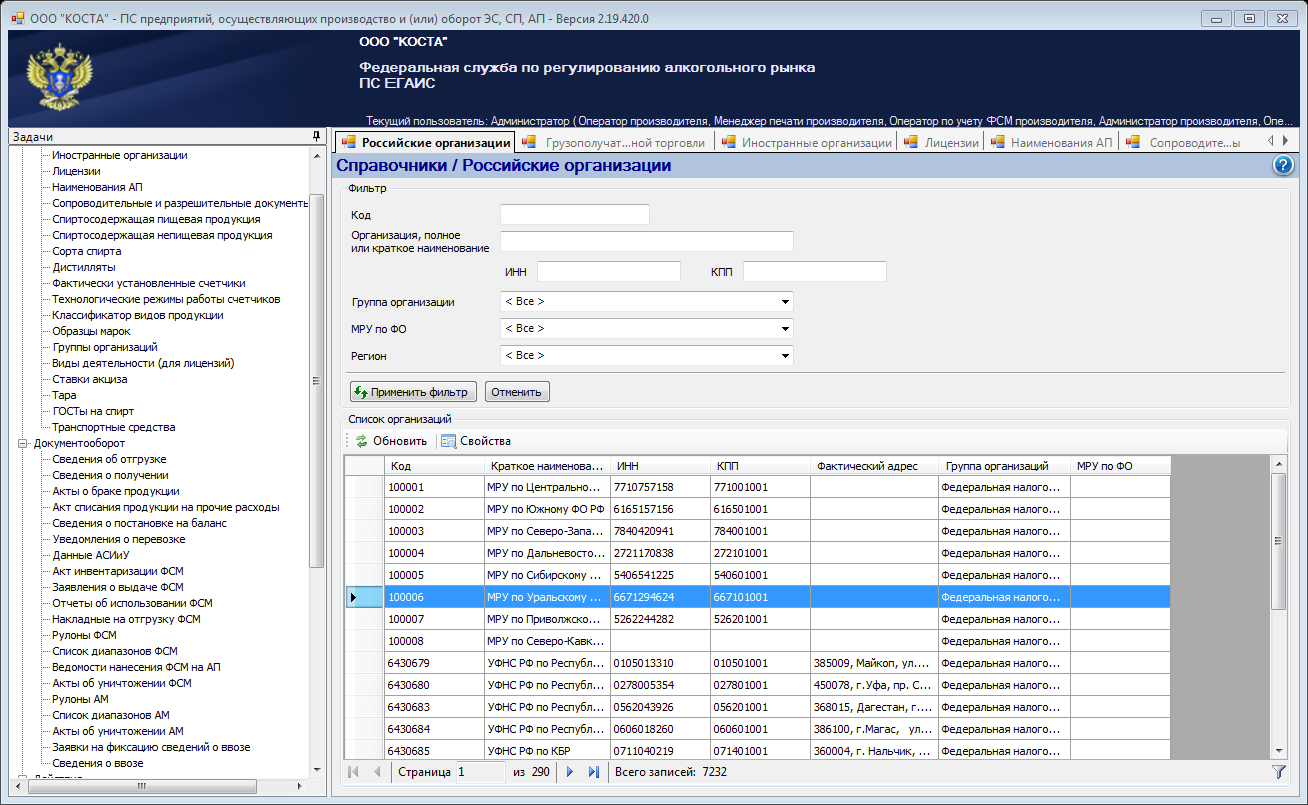Switch to Грузополучат...ной торговли tab
The width and height of the screenshot is (1308, 805).
[615, 143]
